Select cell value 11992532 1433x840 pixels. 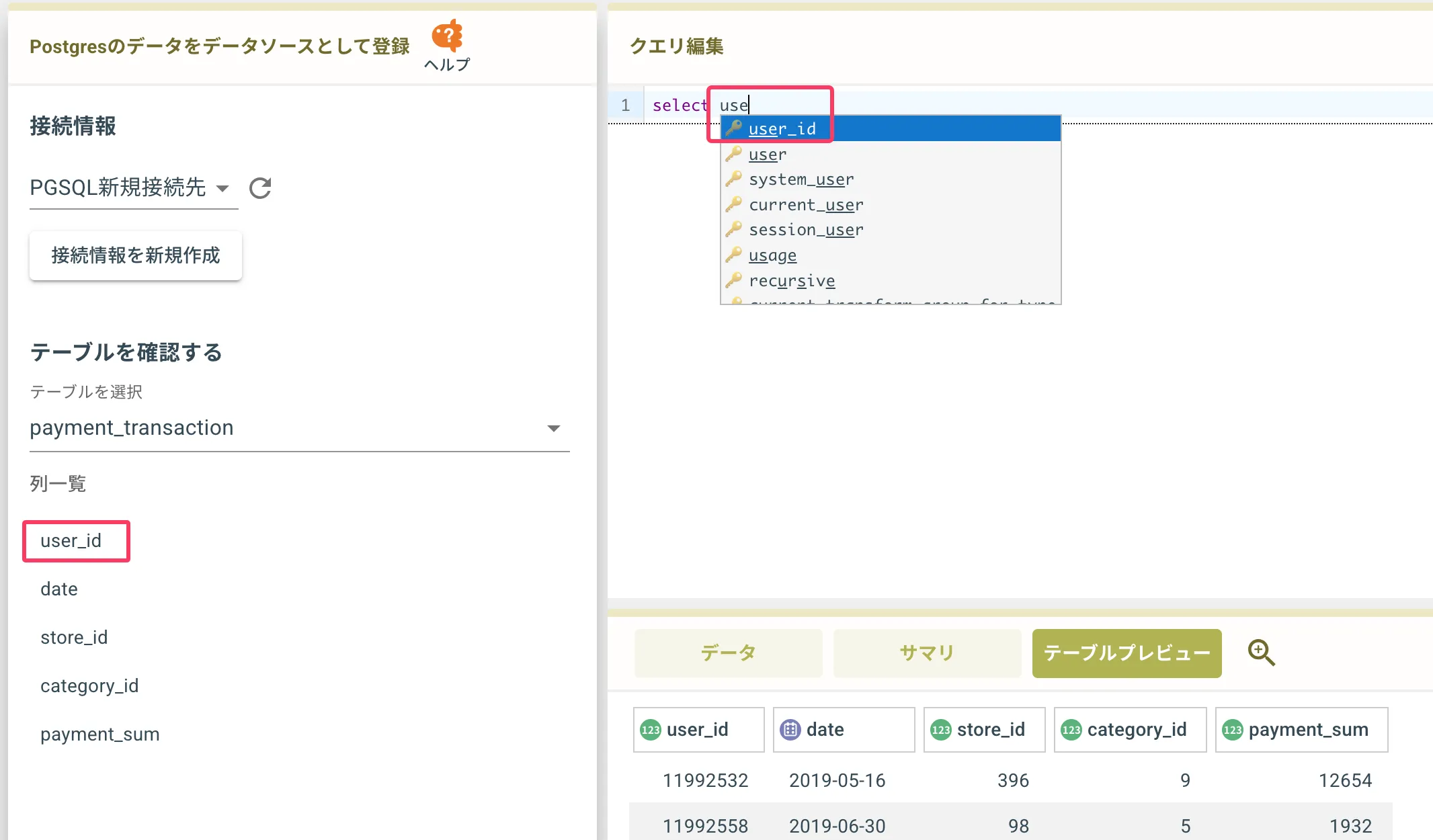tap(706, 781)
